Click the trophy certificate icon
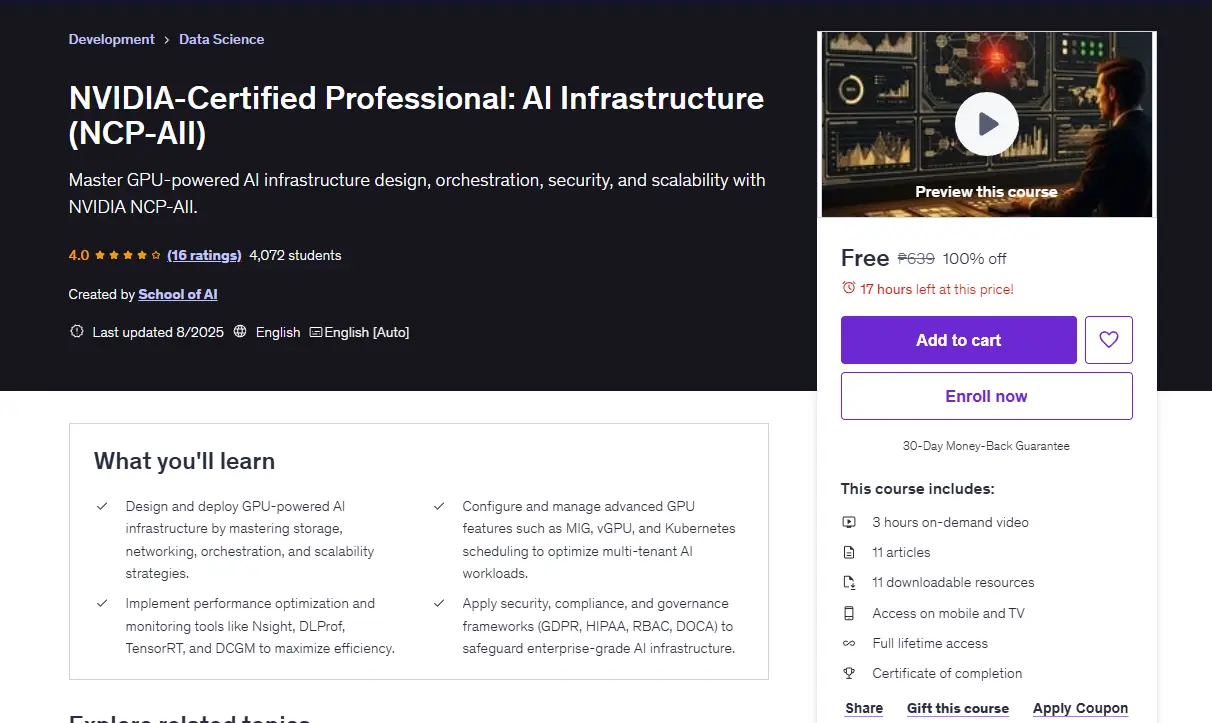The image size is (1212, 723). coord(849,673)
